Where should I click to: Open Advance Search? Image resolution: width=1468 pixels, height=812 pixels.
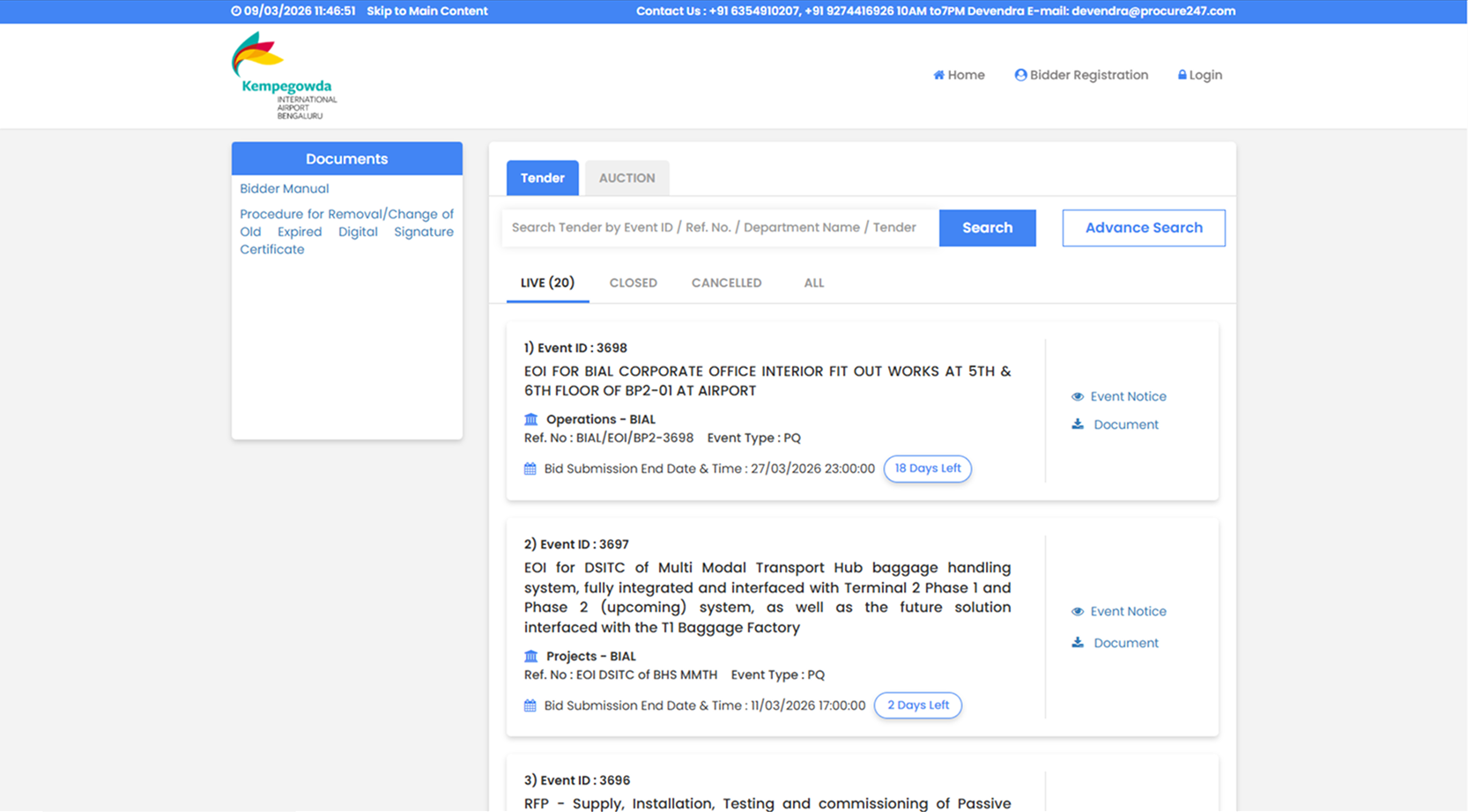1143,228
